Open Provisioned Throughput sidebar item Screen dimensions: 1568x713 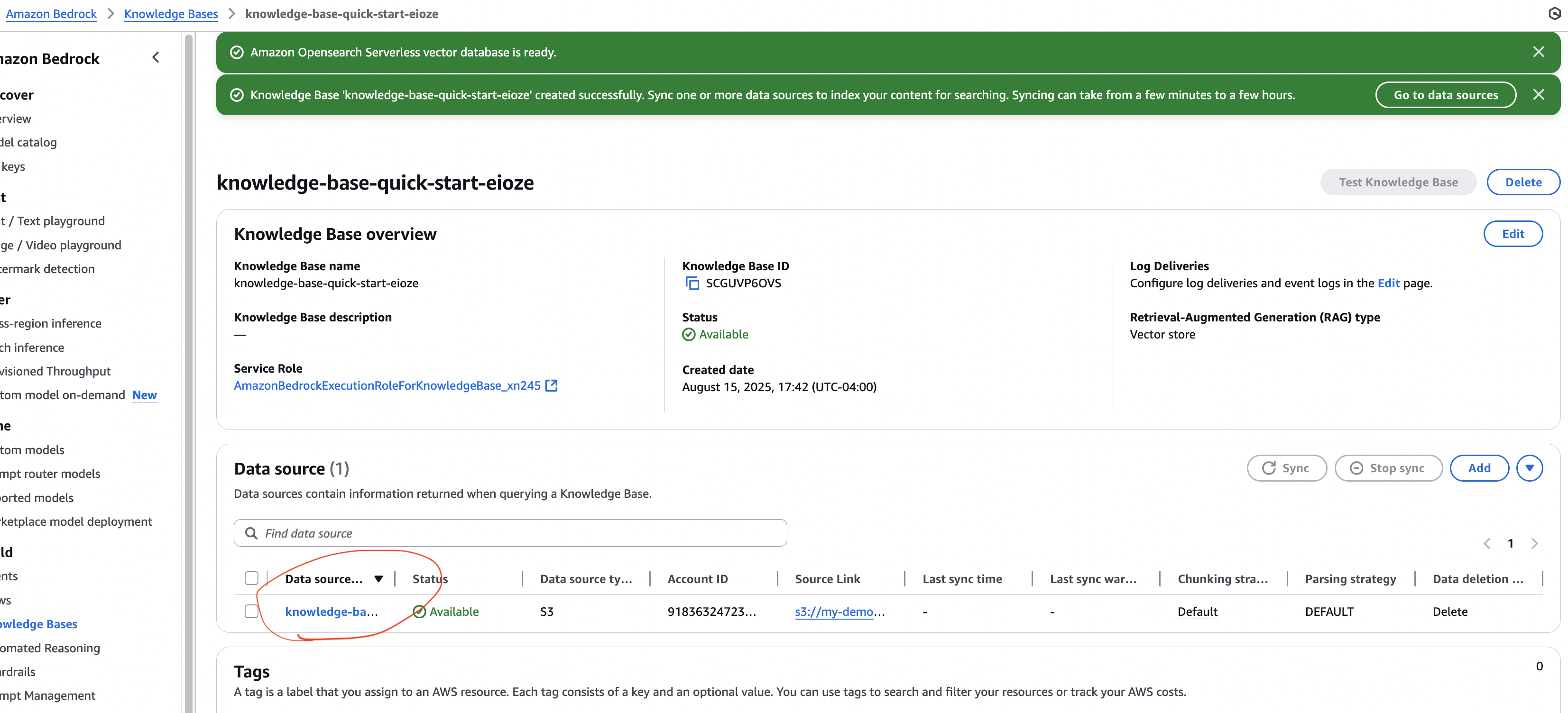coord(55,371)
